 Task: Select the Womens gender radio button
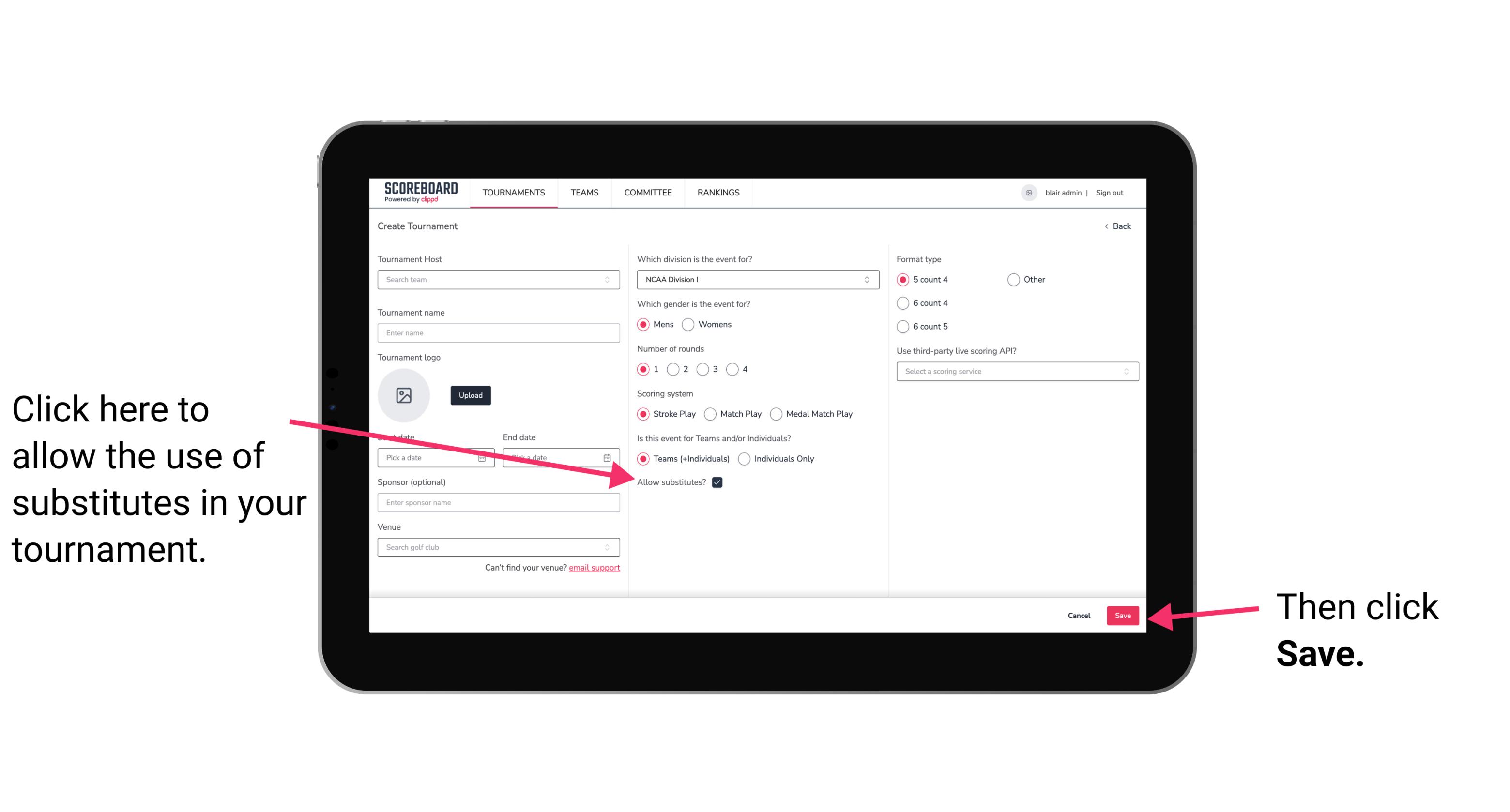pos(690,324)
